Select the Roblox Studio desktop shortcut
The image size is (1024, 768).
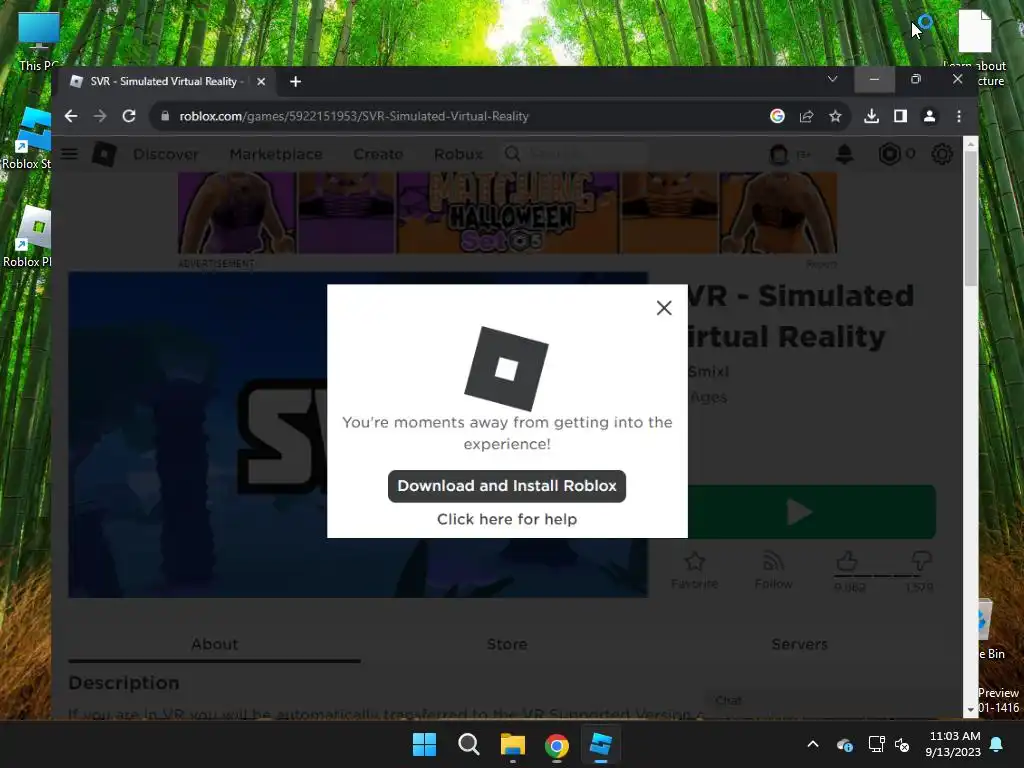pos(29,138)
